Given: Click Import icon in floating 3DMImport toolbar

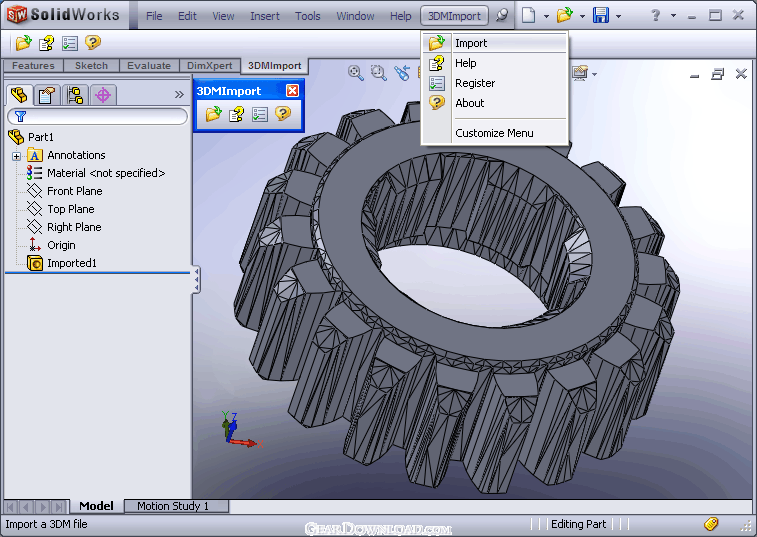Looking at the screenshot, I should 213,114.
